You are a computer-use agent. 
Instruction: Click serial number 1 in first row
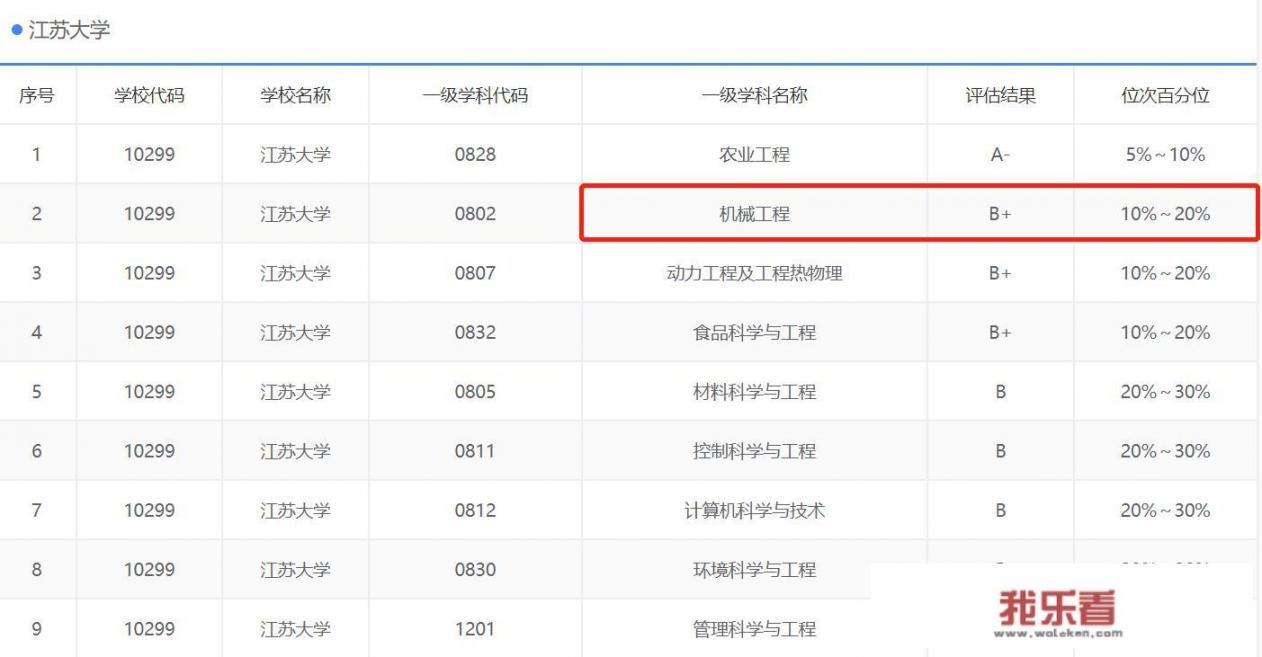(37, 155)
